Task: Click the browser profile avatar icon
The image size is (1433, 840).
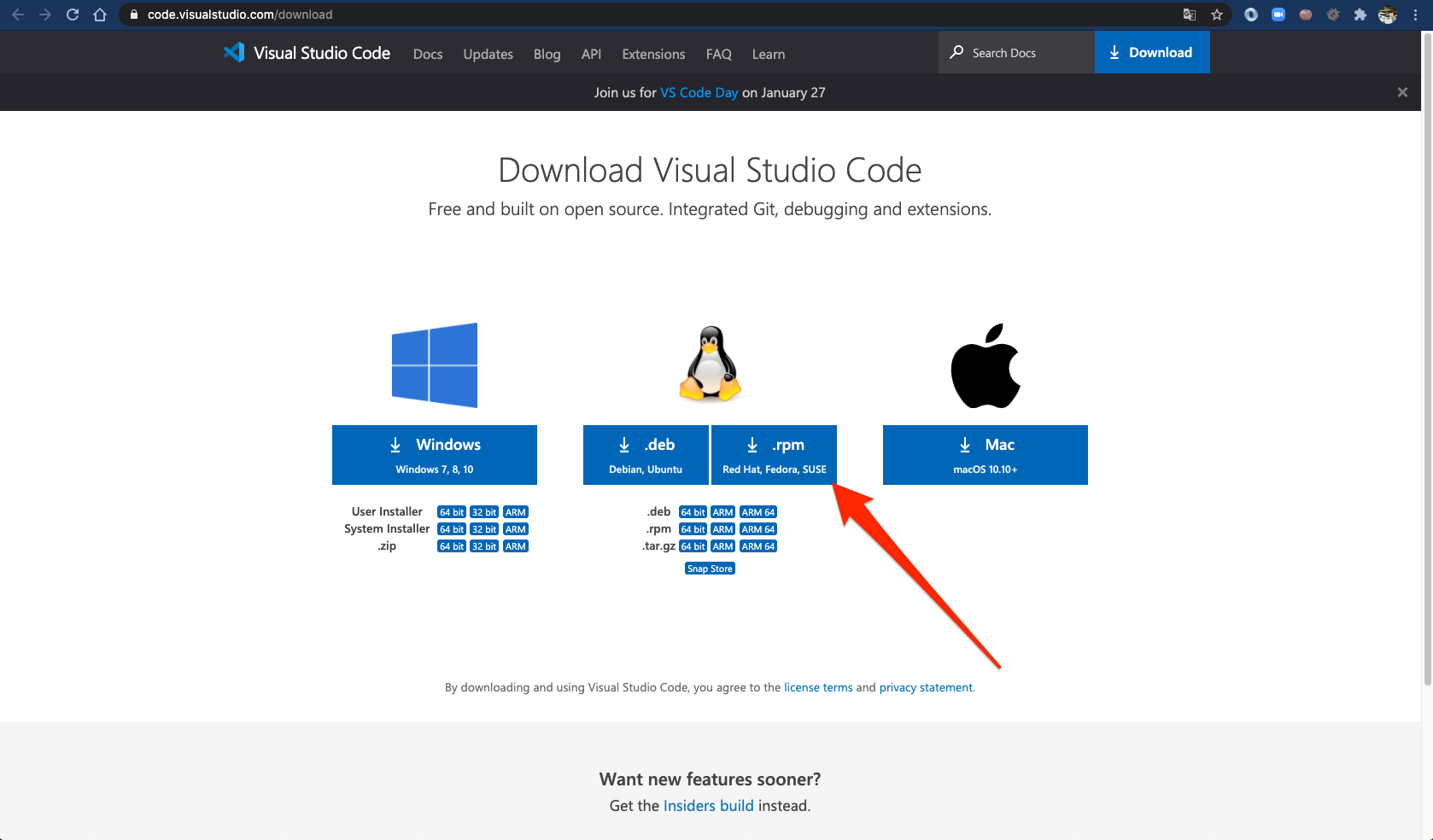Action: click(1387, 14)
